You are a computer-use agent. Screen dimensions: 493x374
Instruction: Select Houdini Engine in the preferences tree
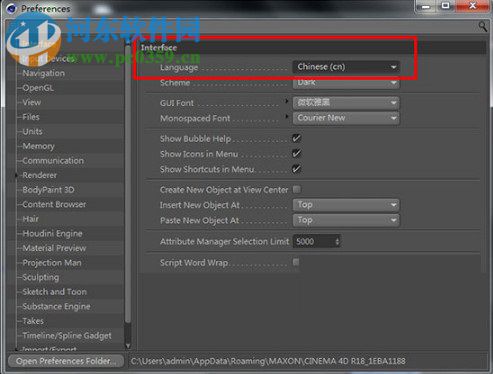[52, 233]
